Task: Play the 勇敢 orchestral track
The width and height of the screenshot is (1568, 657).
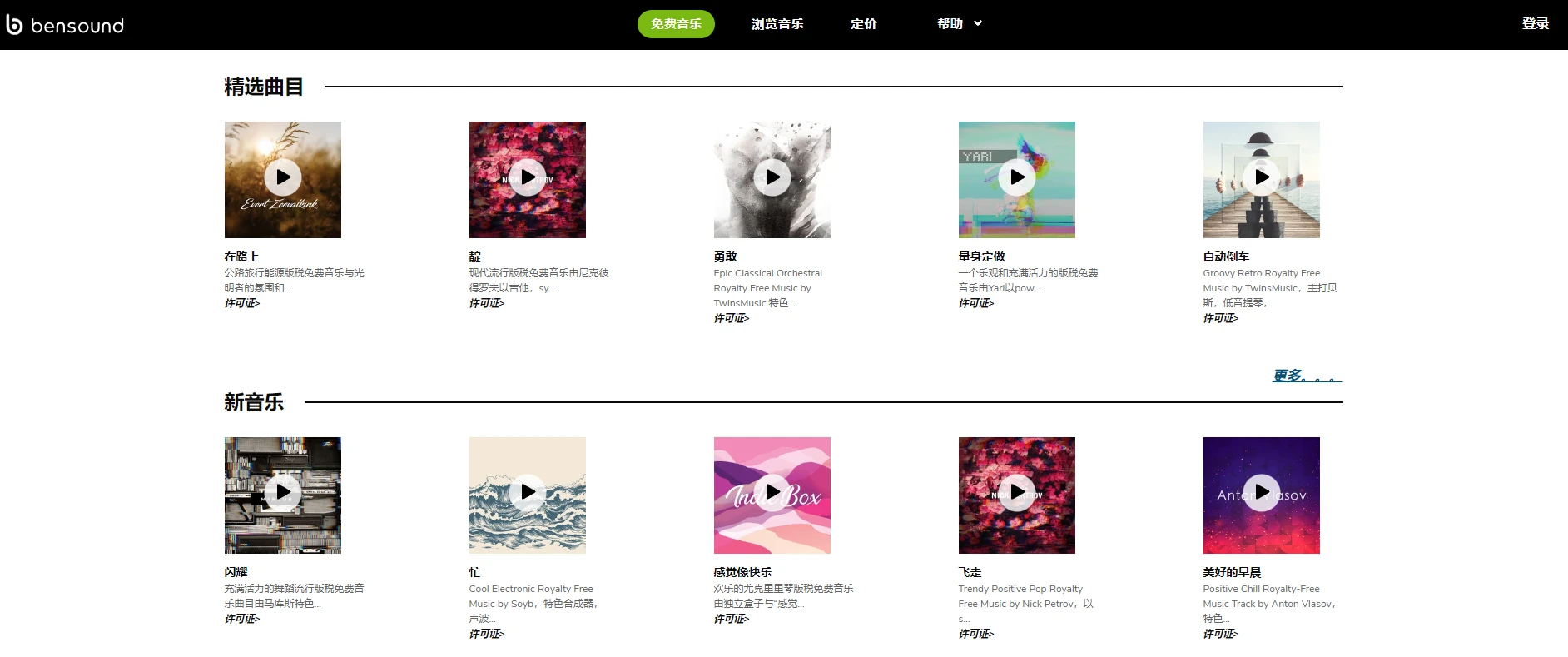Action: click(772, 177)
